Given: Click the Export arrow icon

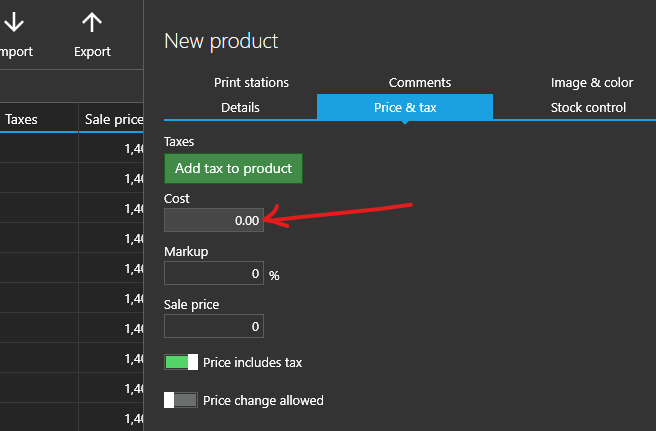Looking at the screenshot, I should pyautogui.click(x=92, y=23).
